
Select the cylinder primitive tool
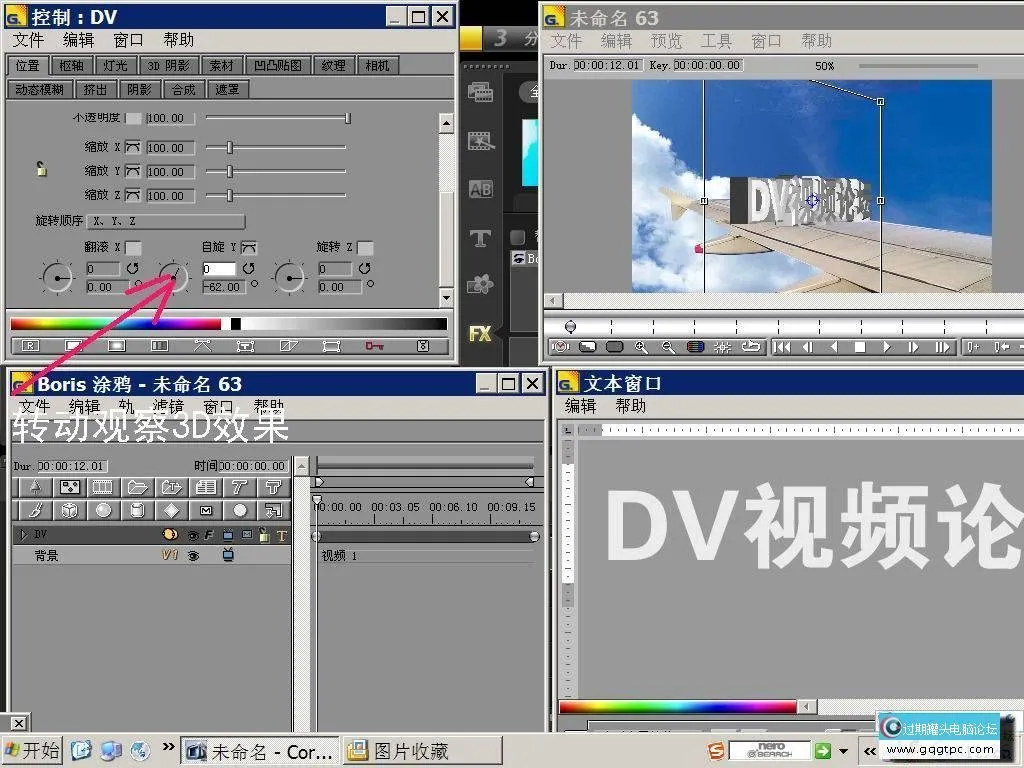137,510
